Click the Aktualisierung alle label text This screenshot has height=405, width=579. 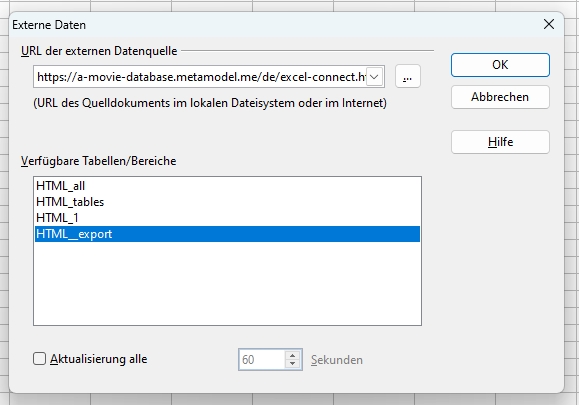coord(99,359)
